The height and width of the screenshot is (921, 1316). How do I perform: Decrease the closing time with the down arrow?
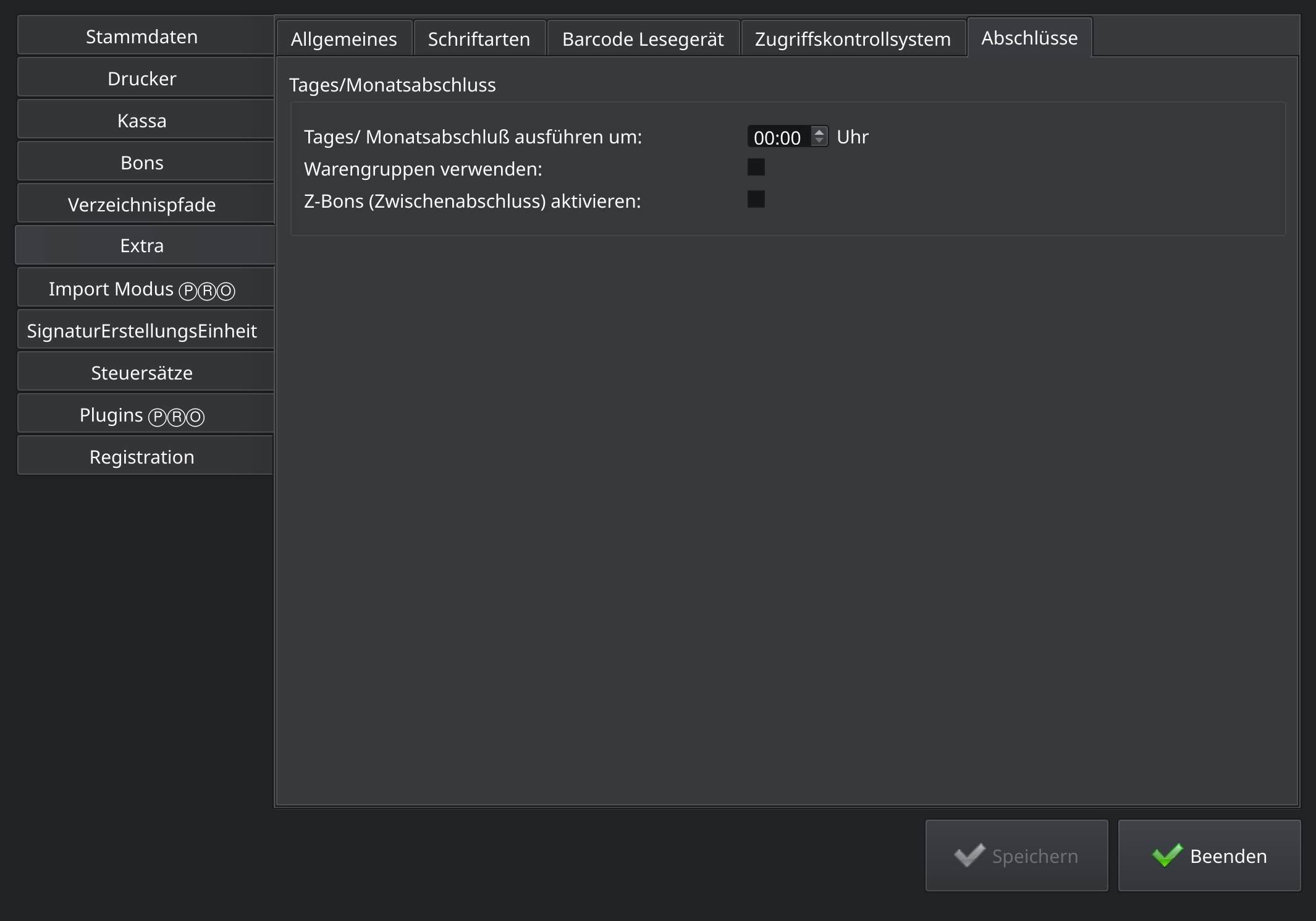click(819, 141)
